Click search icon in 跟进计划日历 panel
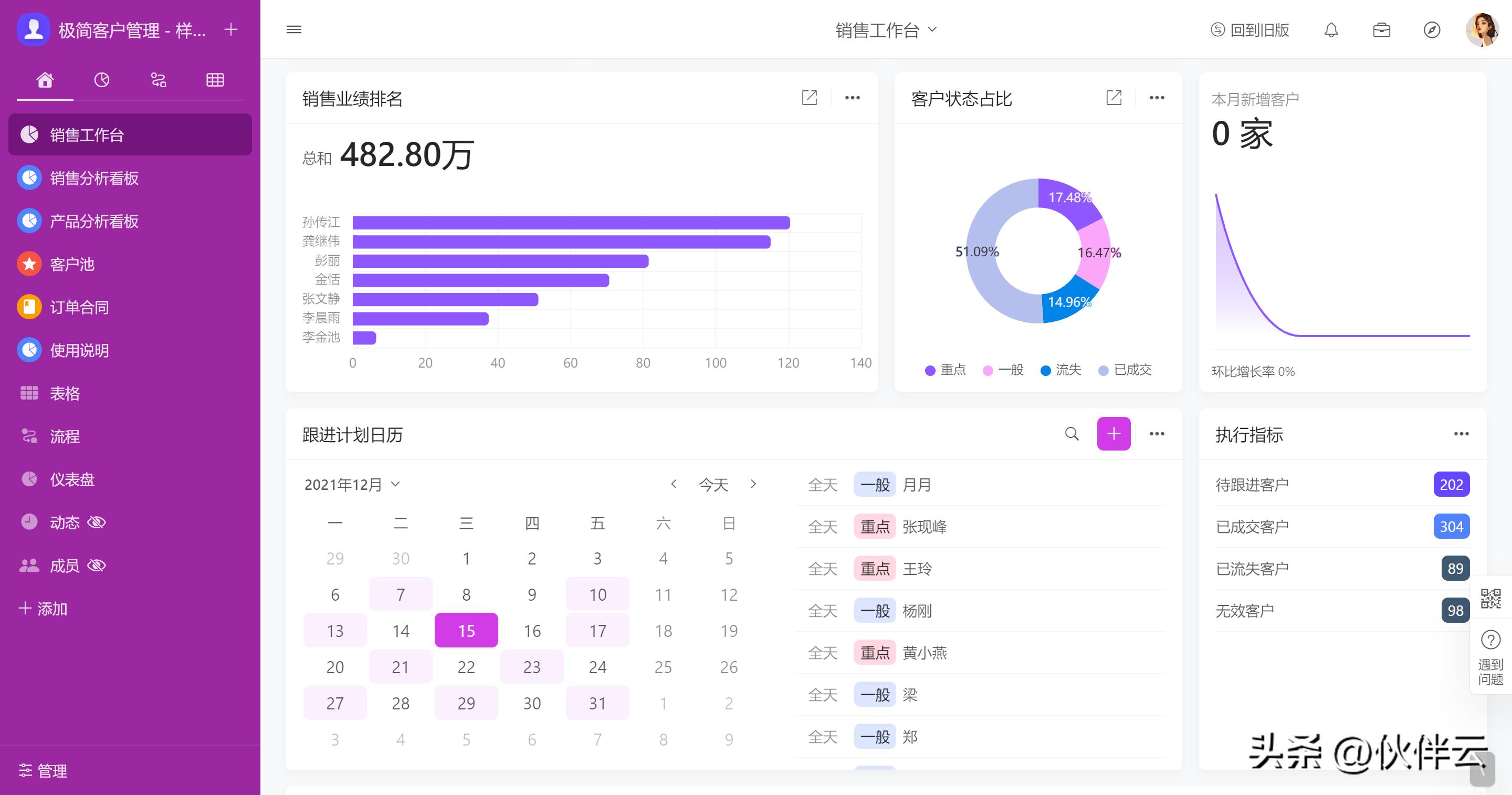This screenshot has height=795, width=1512. (1072, 434)
